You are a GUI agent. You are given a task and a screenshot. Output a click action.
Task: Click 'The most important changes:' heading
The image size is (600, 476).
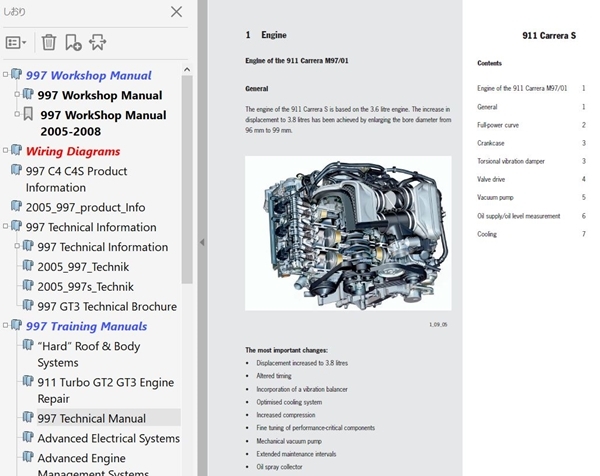point(287,350)
